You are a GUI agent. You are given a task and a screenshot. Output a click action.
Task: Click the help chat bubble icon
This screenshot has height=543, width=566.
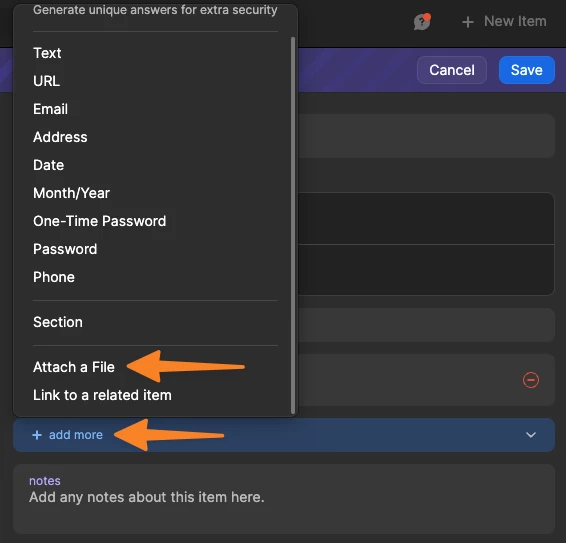tap(422, 22)
